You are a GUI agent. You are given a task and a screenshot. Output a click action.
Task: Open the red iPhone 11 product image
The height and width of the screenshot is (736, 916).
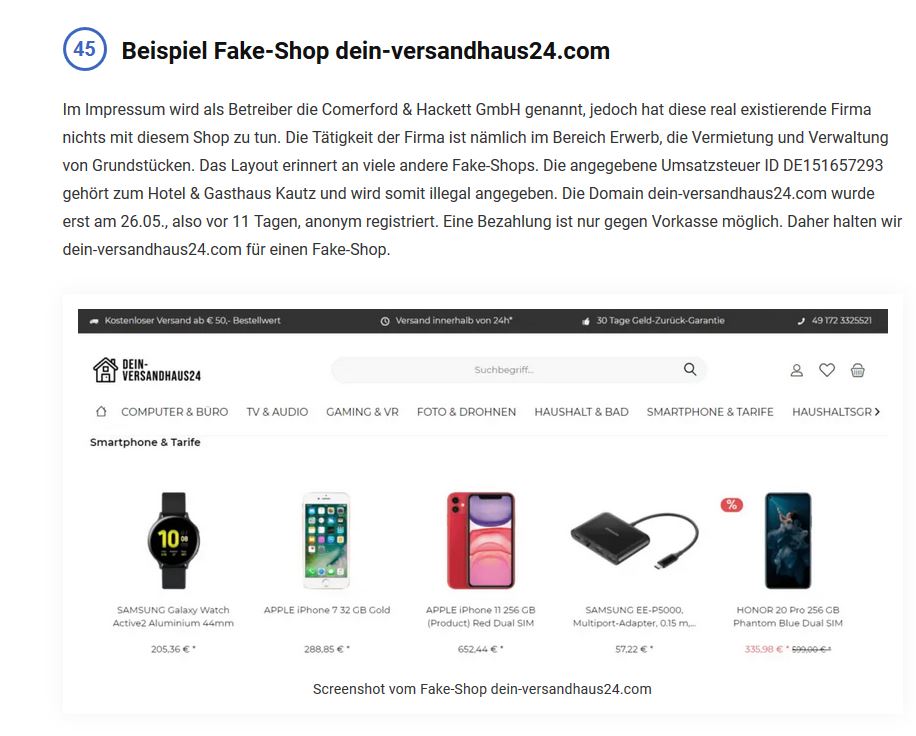point(480,540)
